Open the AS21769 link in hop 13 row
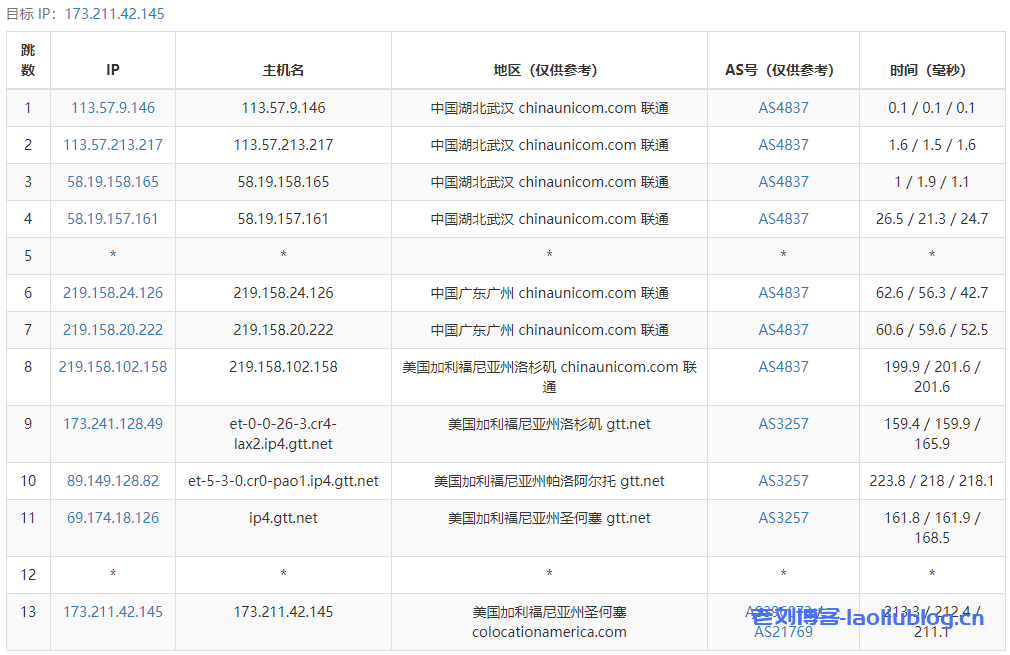 (783, 632)
